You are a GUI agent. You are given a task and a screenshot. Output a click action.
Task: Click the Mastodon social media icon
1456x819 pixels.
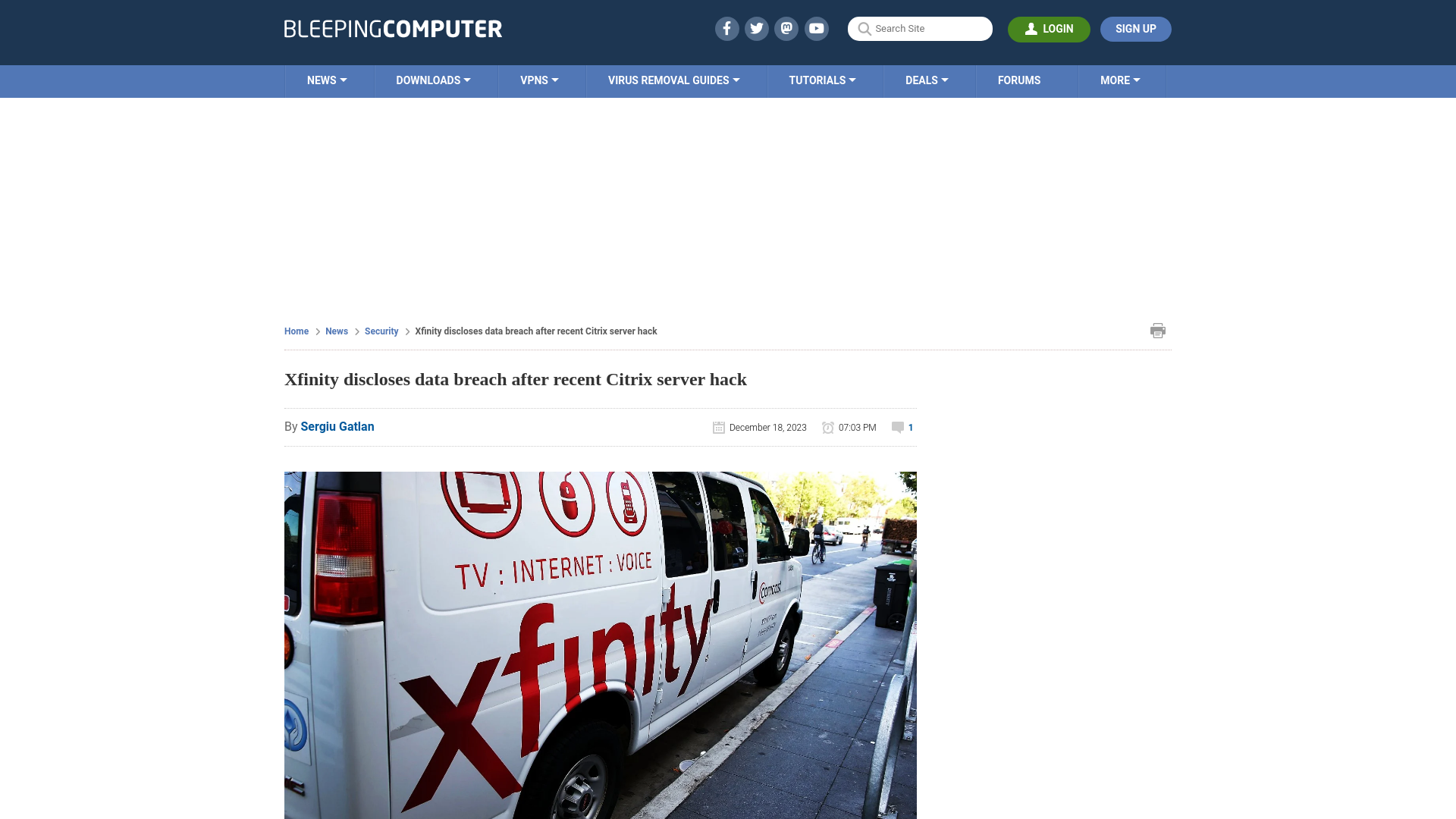pos(787,28)
